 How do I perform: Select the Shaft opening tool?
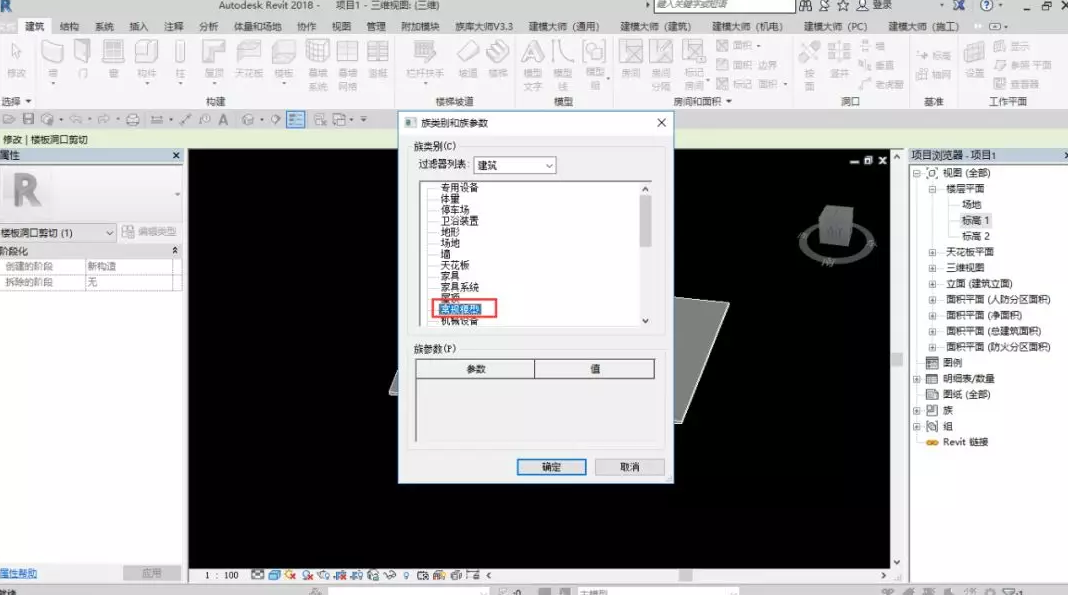click(x=839, y=59)
